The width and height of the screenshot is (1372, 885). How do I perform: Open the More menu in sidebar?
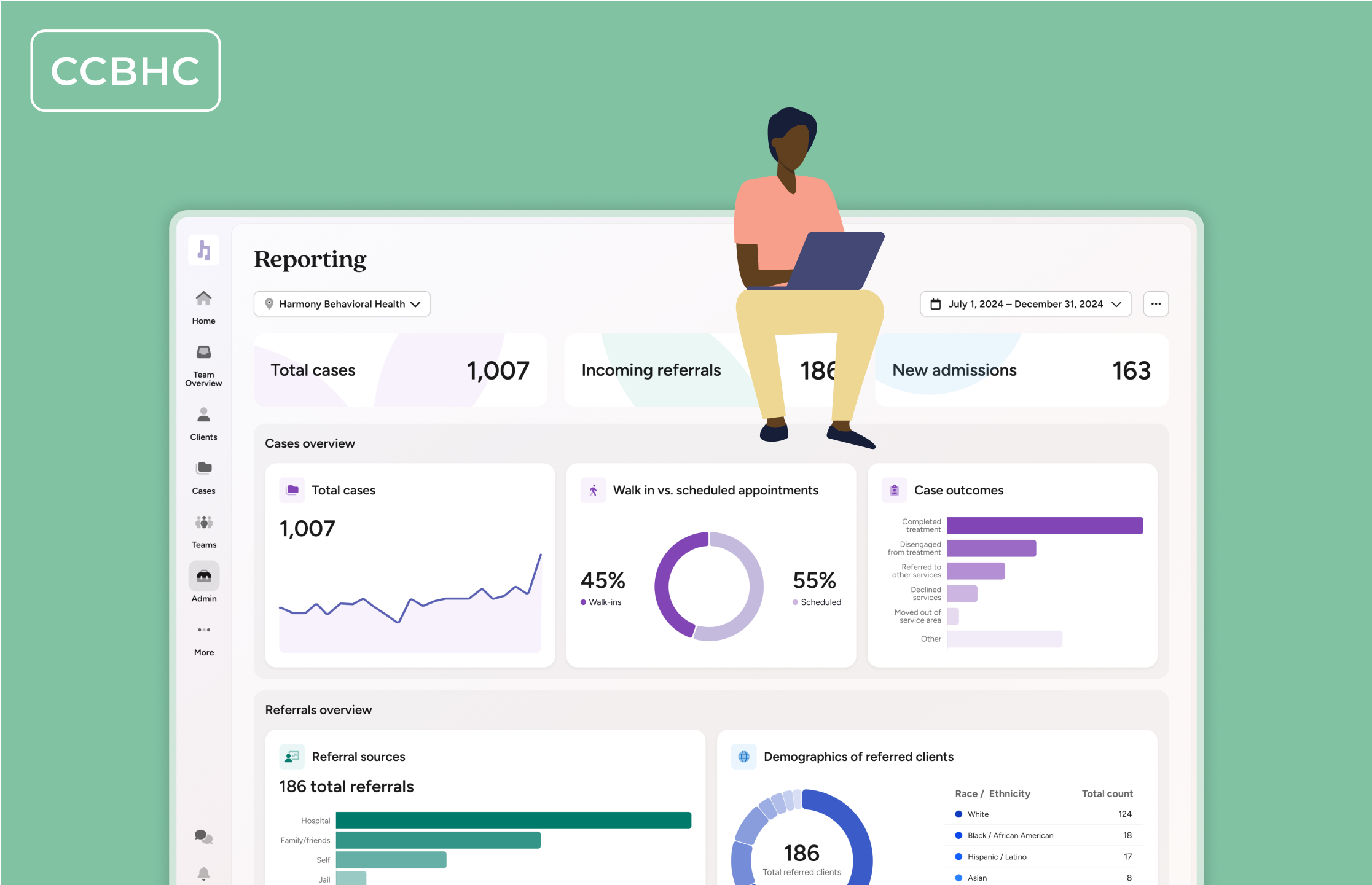click(203, 641)
